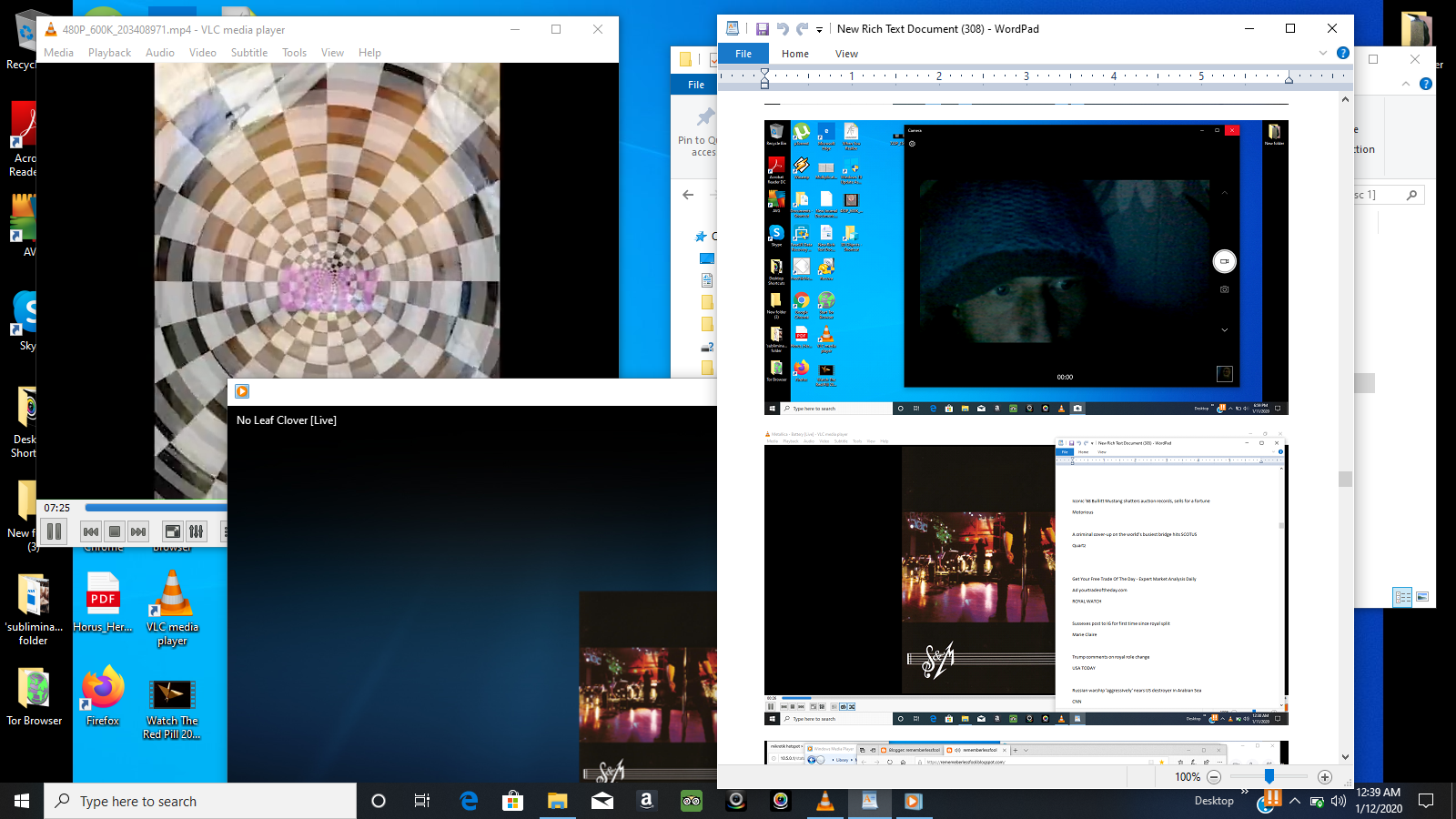This screenshot has height=819, width=1456.
Task: Open Microsoft Store from taskbar
Action: [x=513, y=801]
